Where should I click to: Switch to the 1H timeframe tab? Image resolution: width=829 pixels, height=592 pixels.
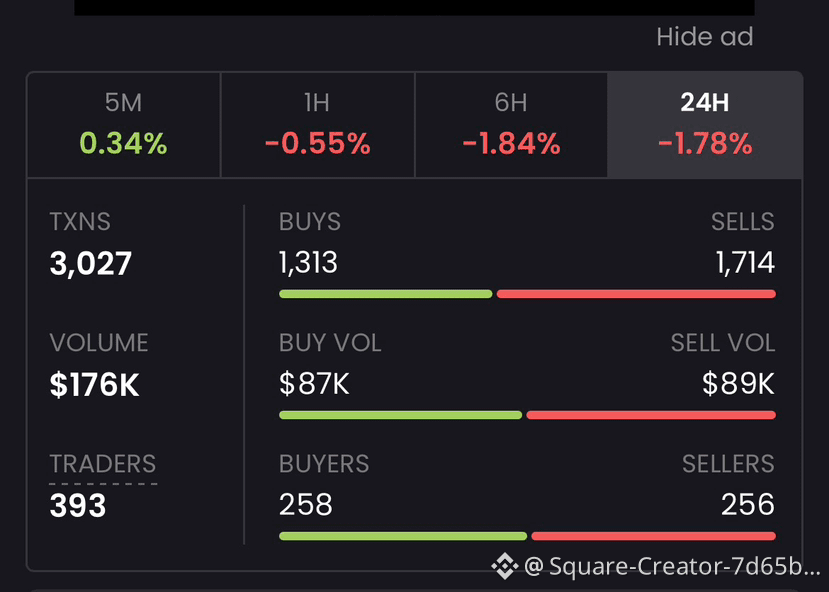[x=317, y=125]
